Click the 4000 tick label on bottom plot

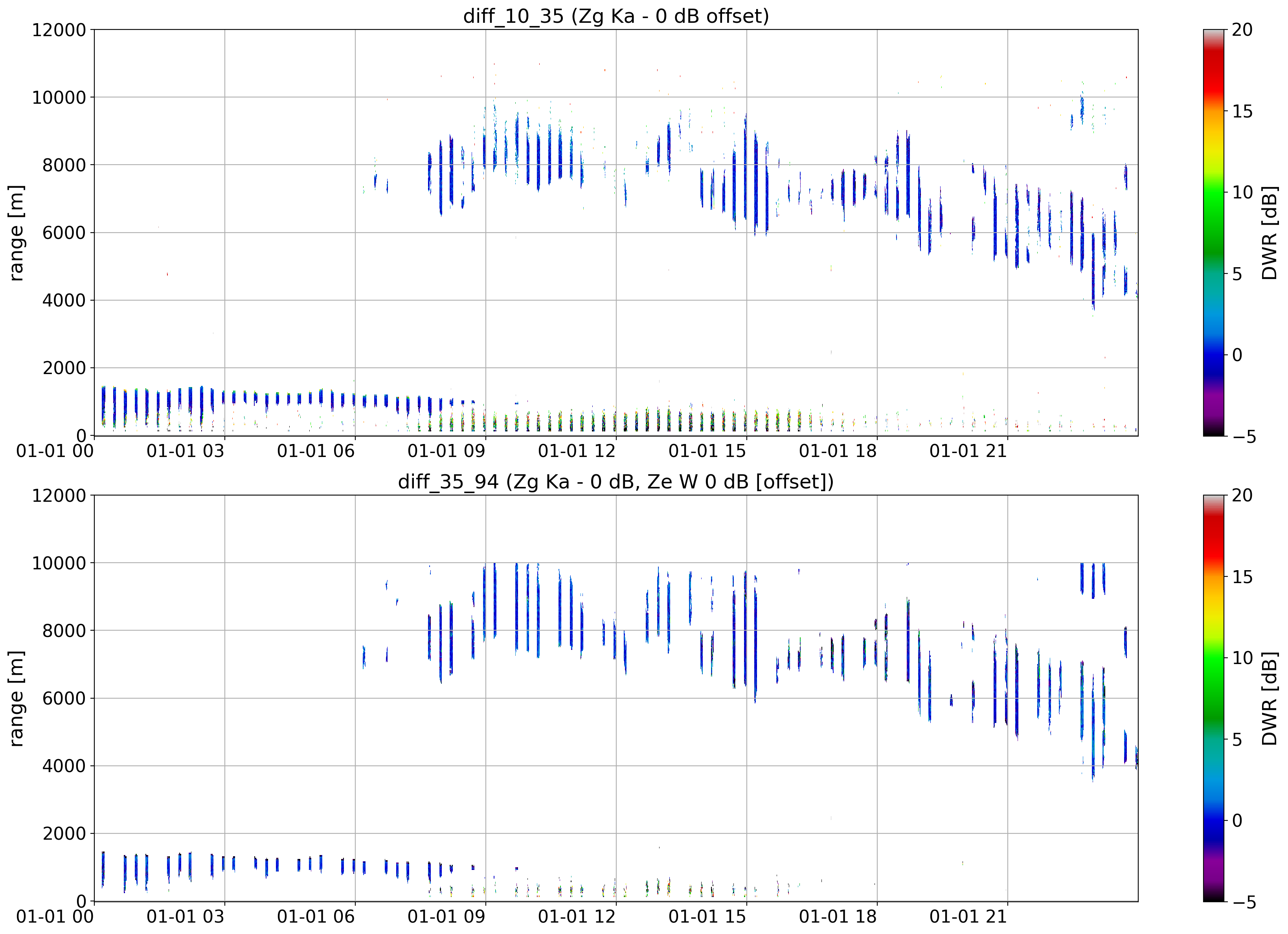[x=64, y=766]
